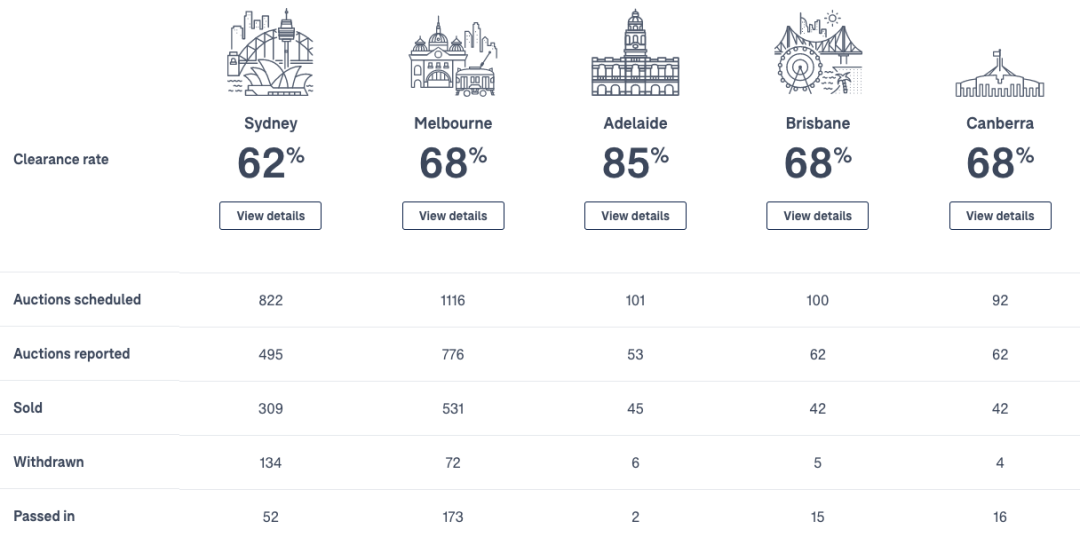1080x545 pixels.
Task: Click the Auctions scheduled row label
Action: tap(77, 300)
